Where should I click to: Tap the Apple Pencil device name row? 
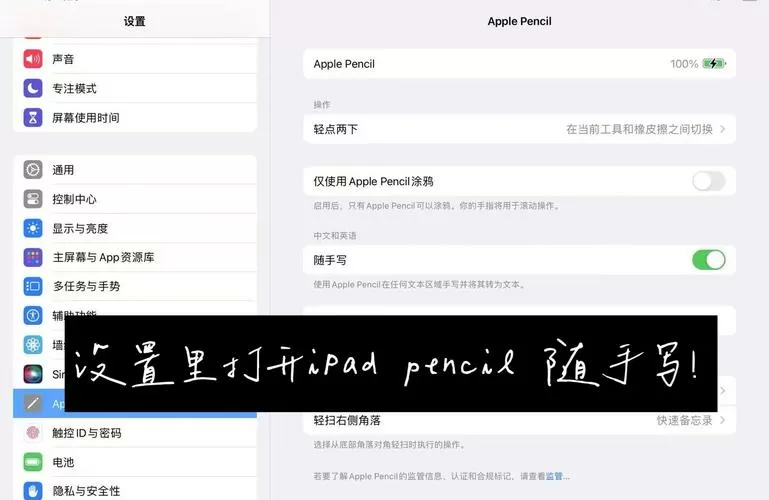click(x=519, y=64)
